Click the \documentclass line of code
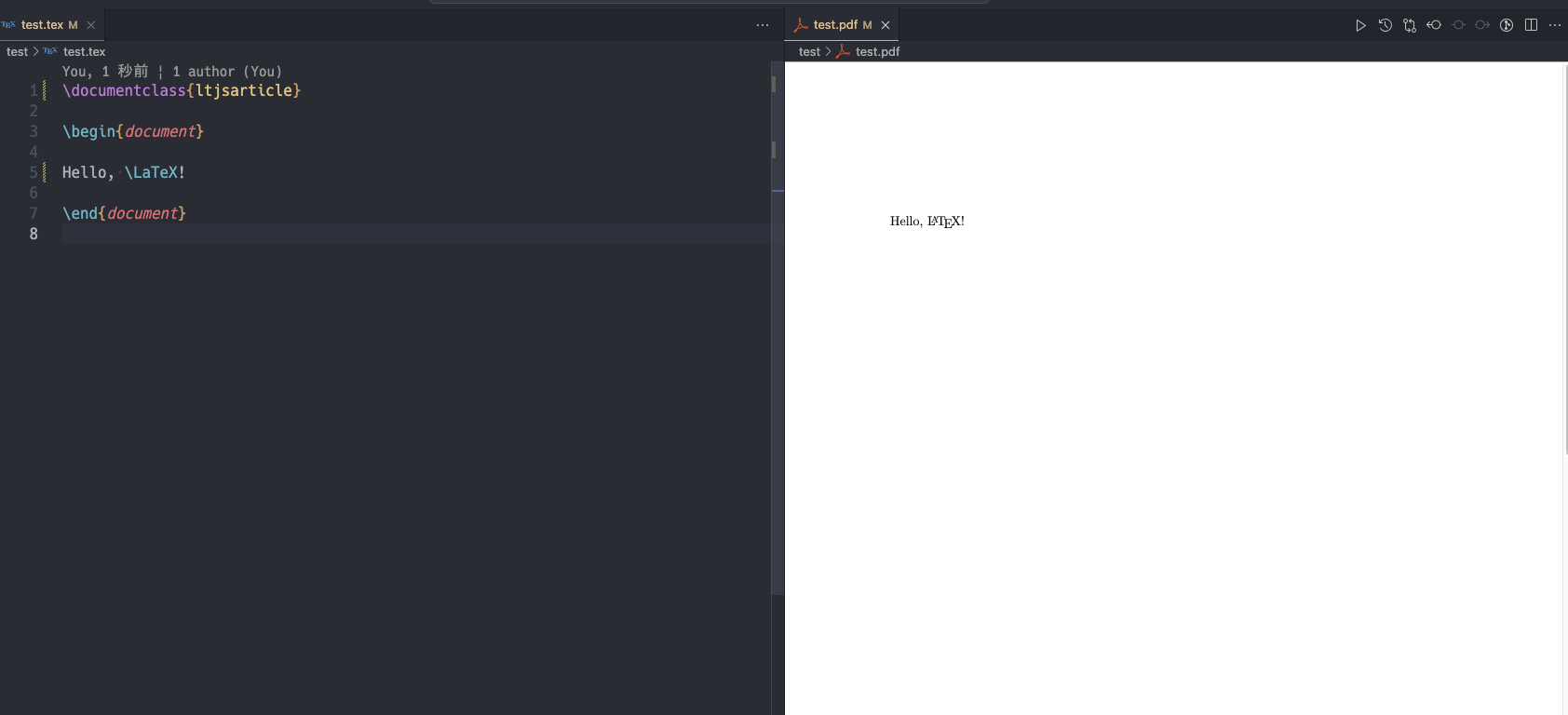Image resolution: width=1568 pixels, height=715 pixels. click(182, 90)
